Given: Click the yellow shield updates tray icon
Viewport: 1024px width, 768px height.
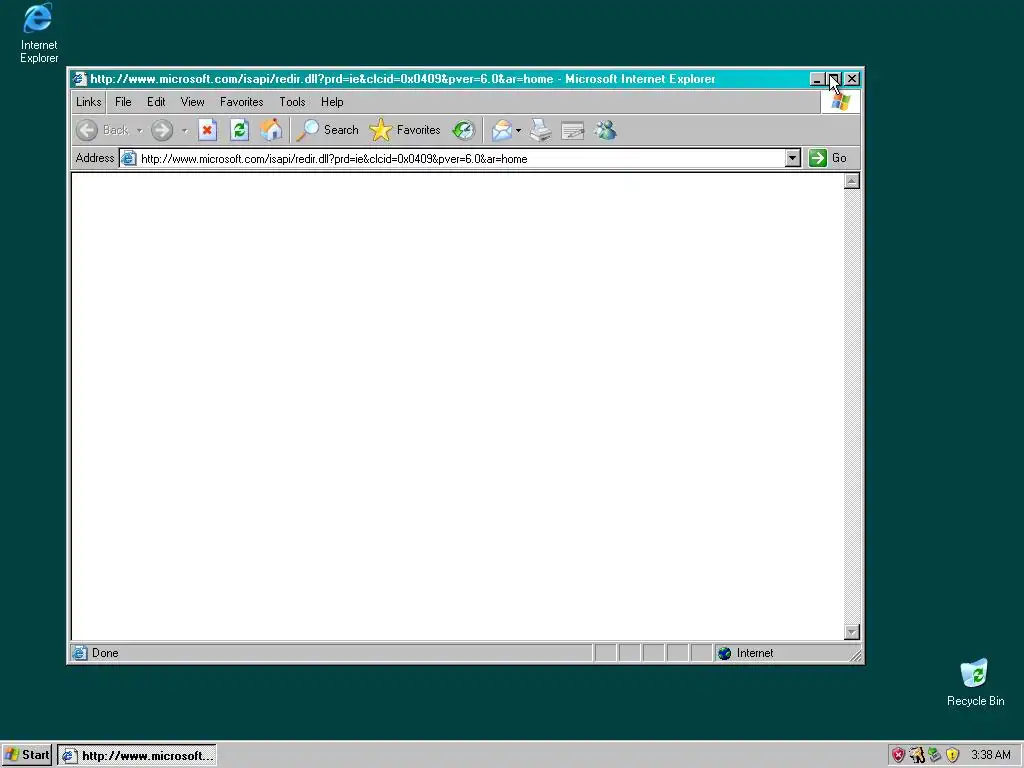Looking at the screenshot, I should point(952,755).
